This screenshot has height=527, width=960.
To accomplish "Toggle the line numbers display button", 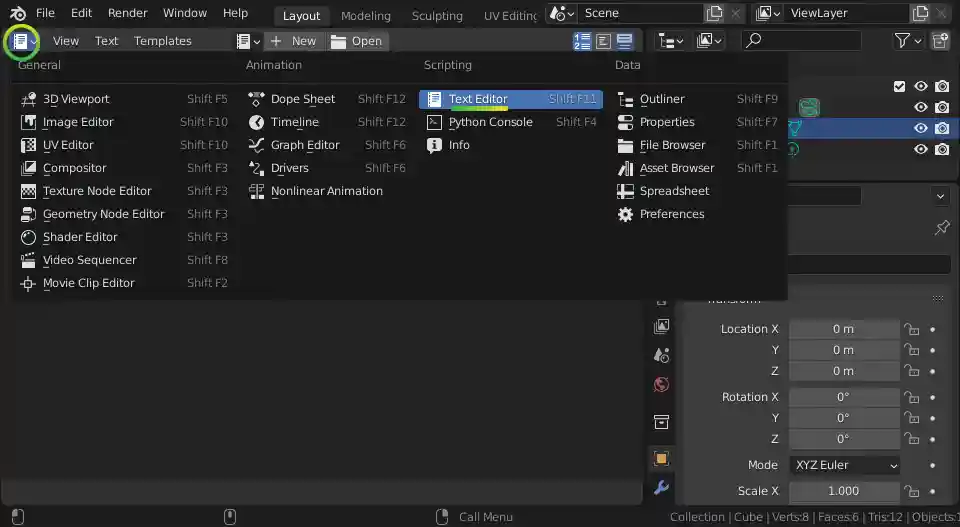I will point(581,41).
